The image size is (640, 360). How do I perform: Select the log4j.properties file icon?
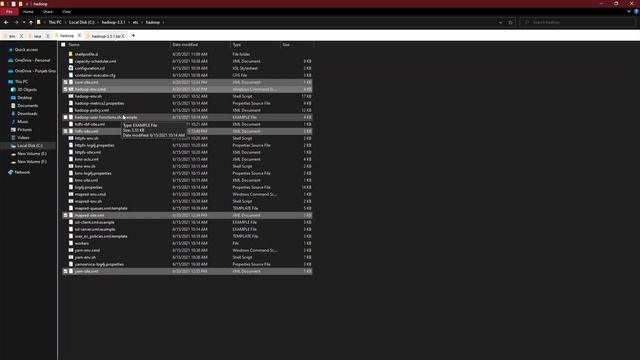[71, 187]
